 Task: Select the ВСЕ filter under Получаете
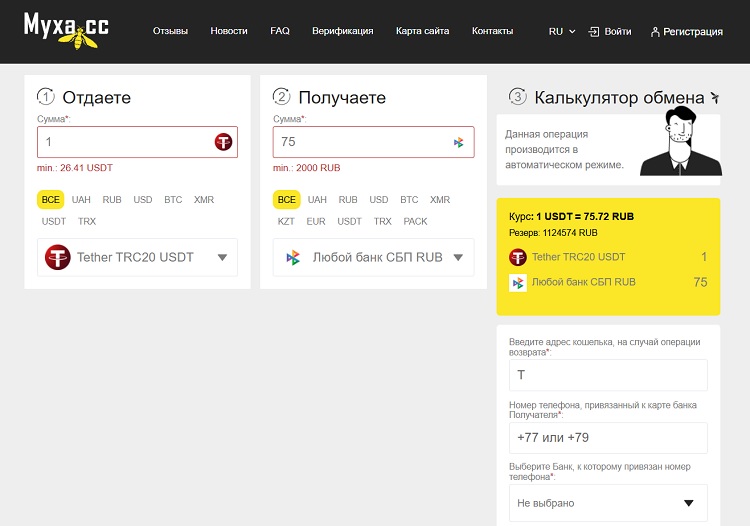point(287,199)
